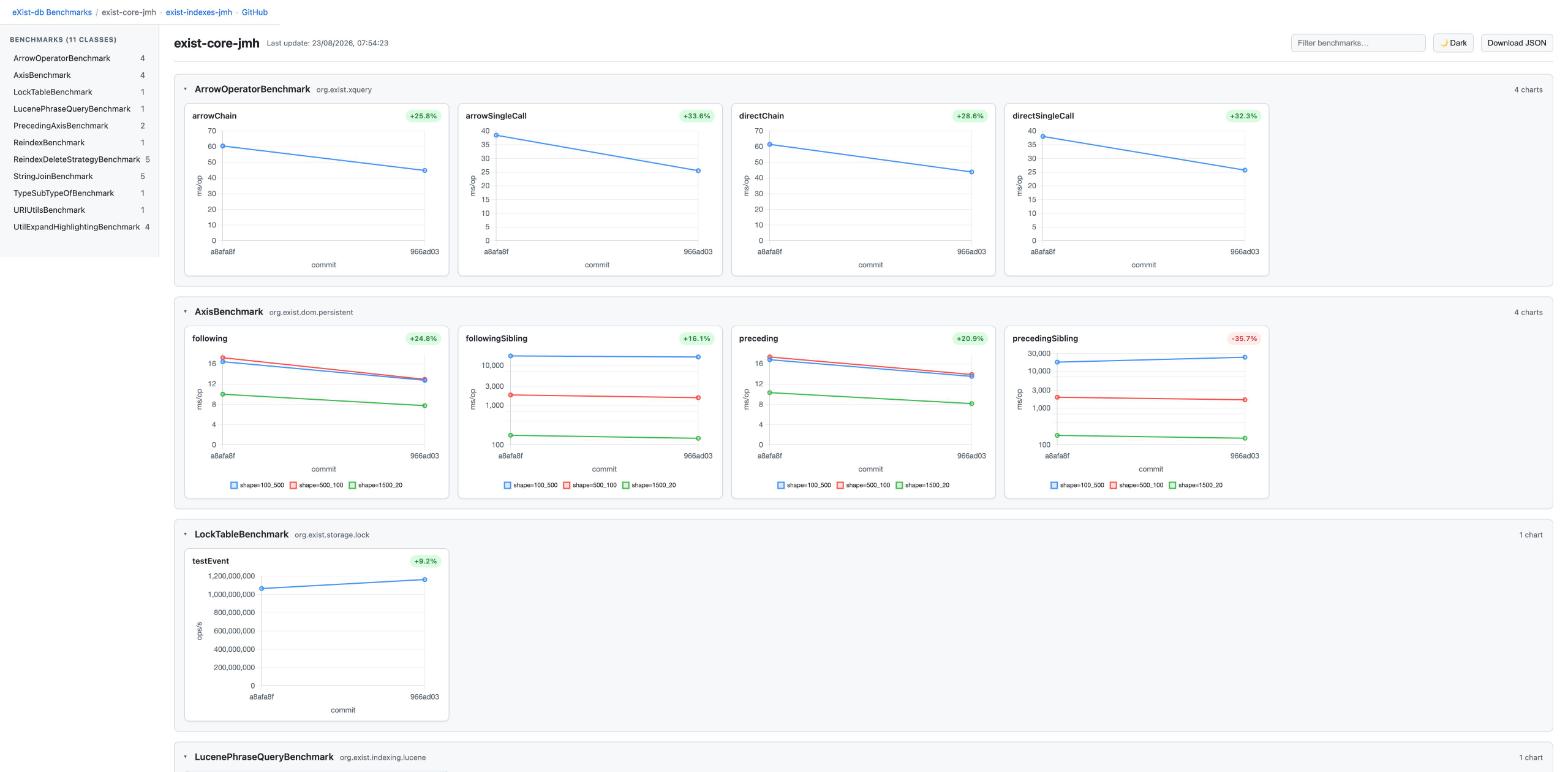Toggle shape=500_100 legend in precedingSibling chart

point(1137,485)
